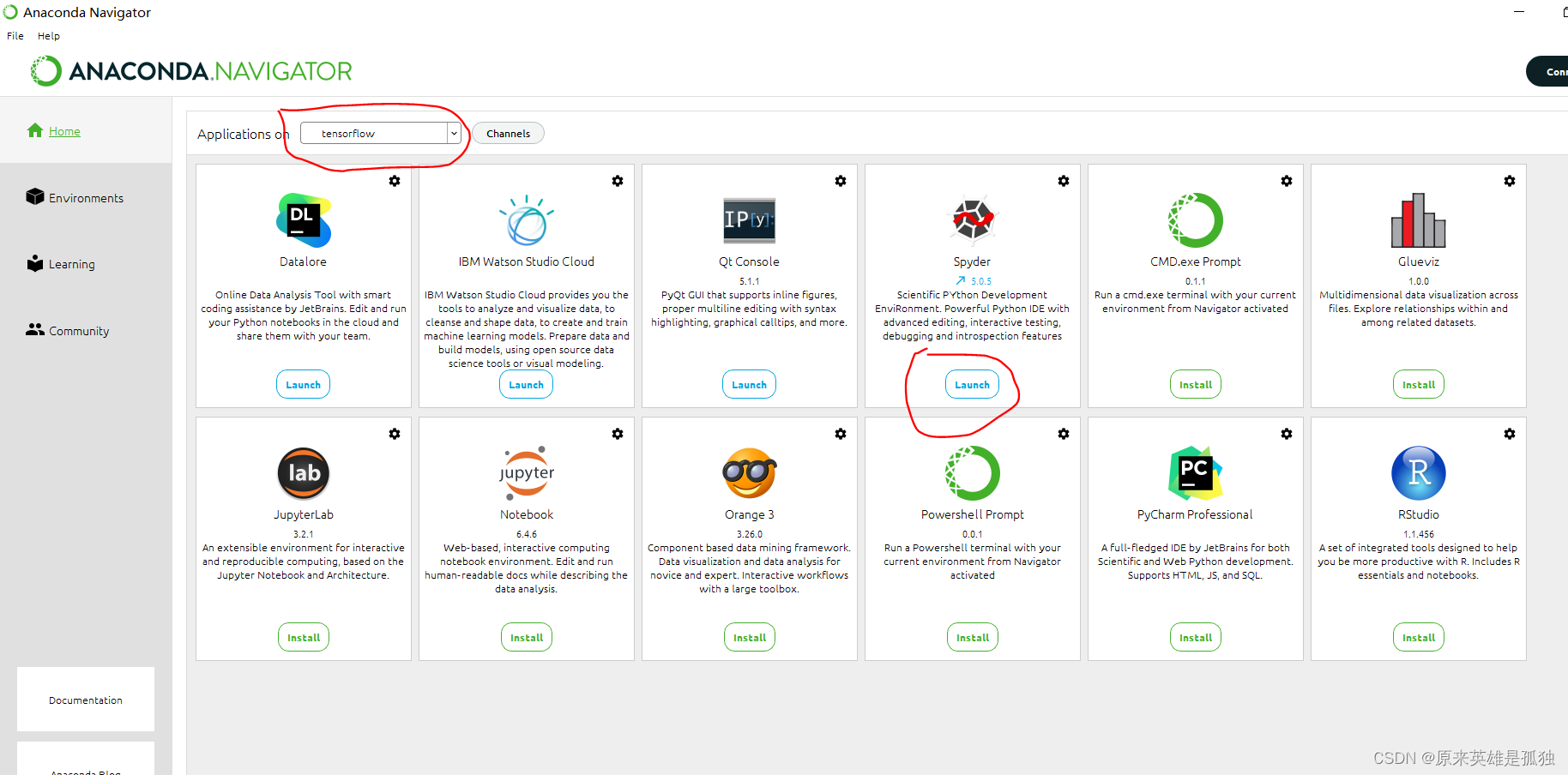Switch to the Community tab
The height and width of the screenshot is (775, 1568).
pos(68,330)
